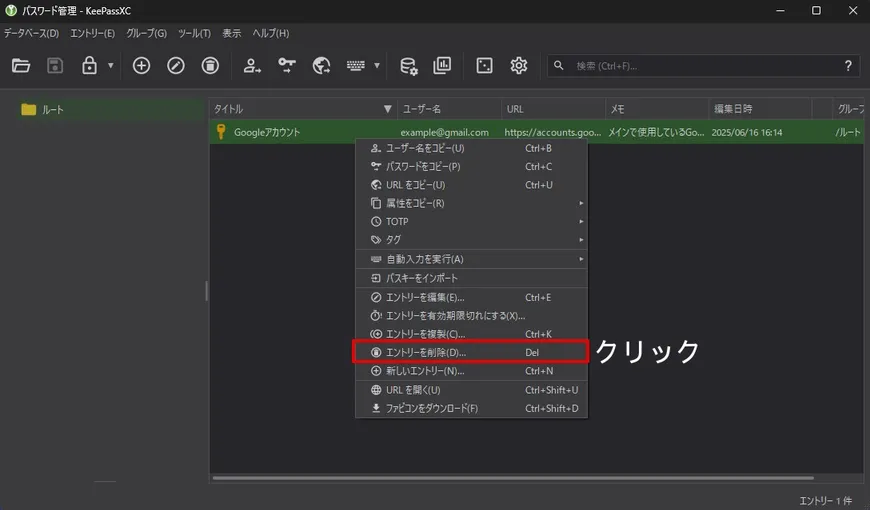Click the horizontal scrollbar of entry list

(x=513, y=477)
